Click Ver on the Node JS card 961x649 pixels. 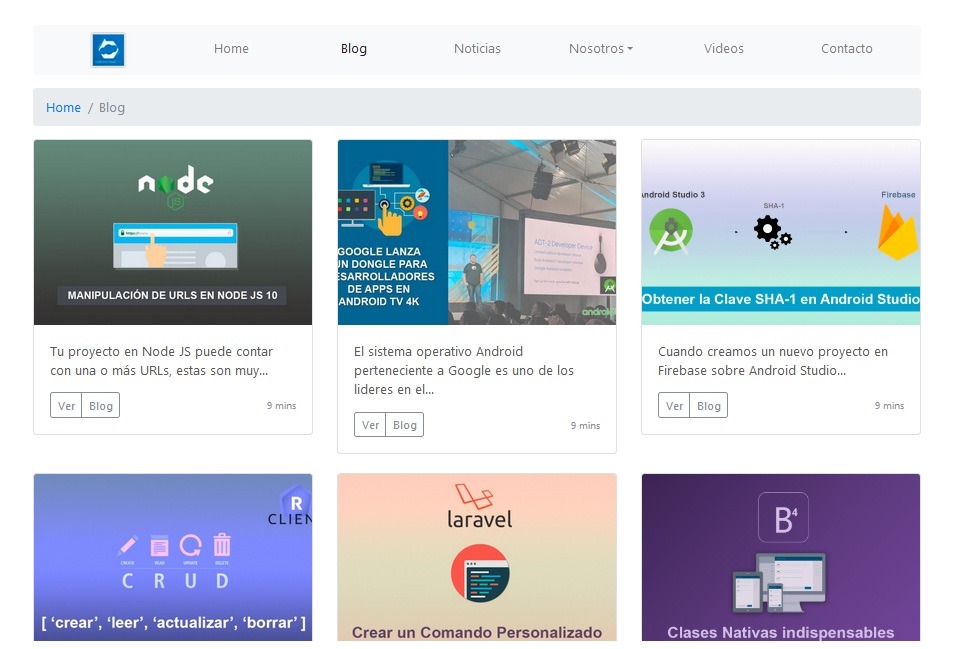[66, 406]
